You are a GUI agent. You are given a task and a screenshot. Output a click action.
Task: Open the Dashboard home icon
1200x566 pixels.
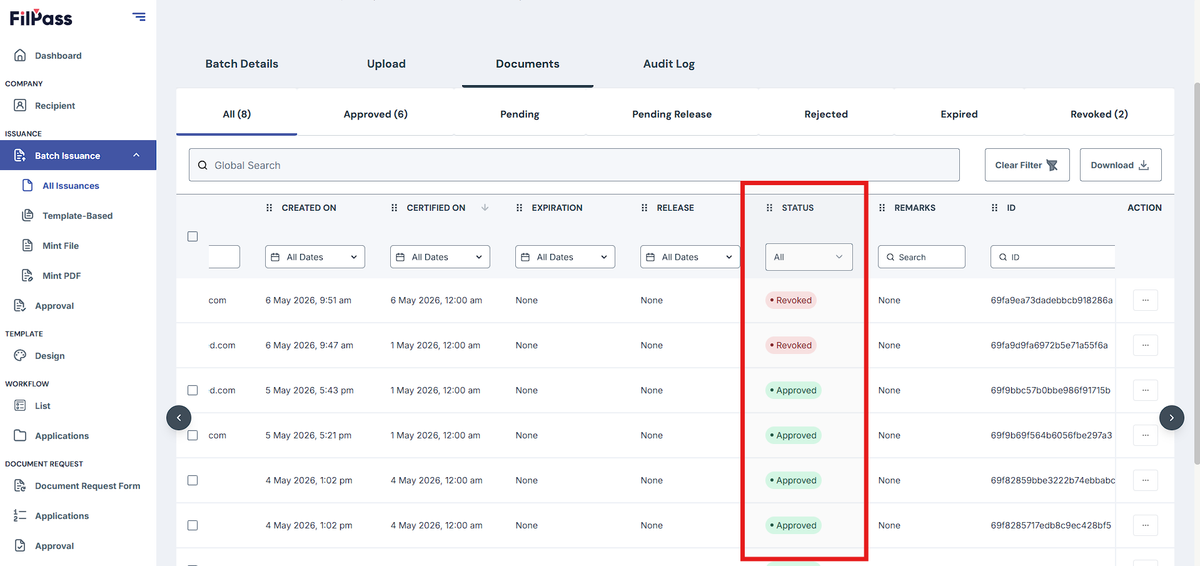pyautogui.click(x=20, y=55)
